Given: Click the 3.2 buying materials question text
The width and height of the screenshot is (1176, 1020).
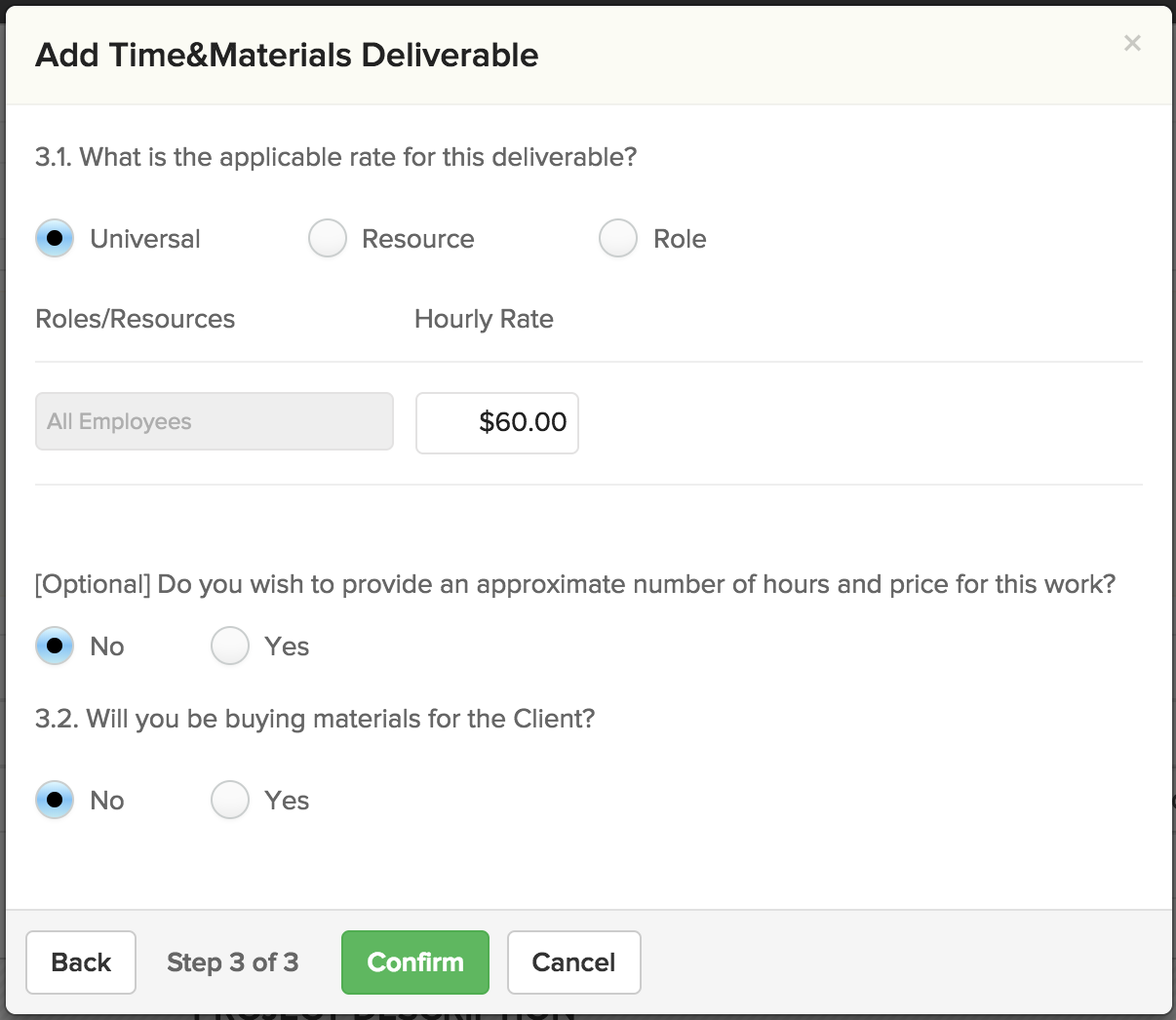Looking at the screenshot, I should coord(315,719).
